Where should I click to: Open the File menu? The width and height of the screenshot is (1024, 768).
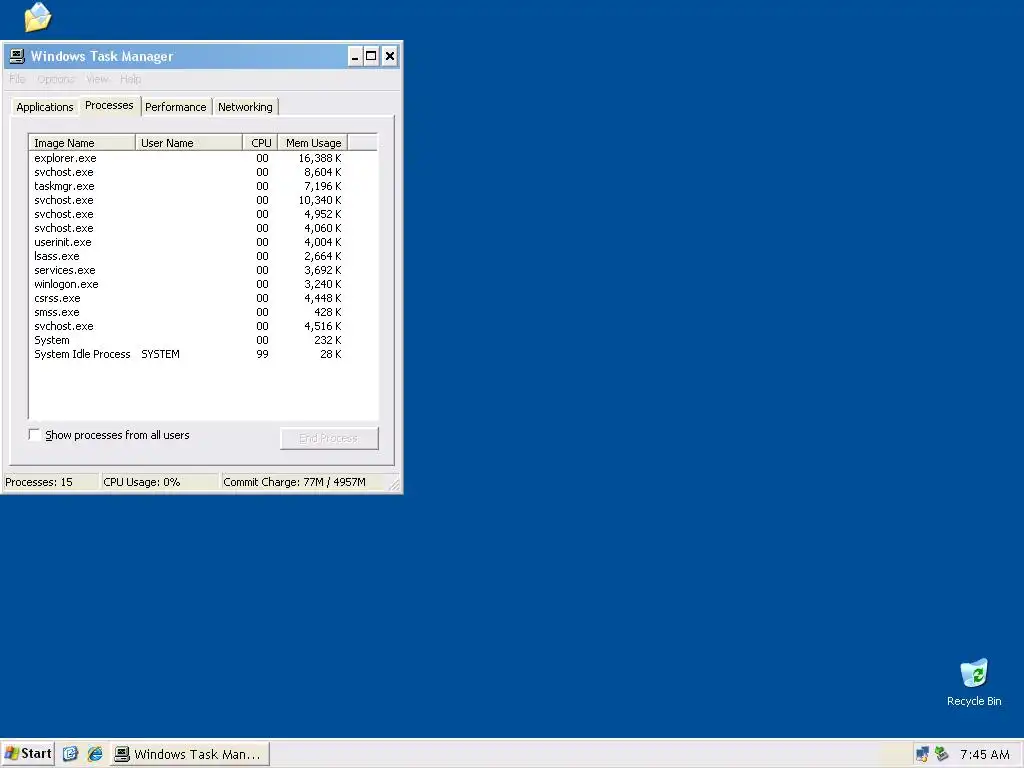click(17, 79)
